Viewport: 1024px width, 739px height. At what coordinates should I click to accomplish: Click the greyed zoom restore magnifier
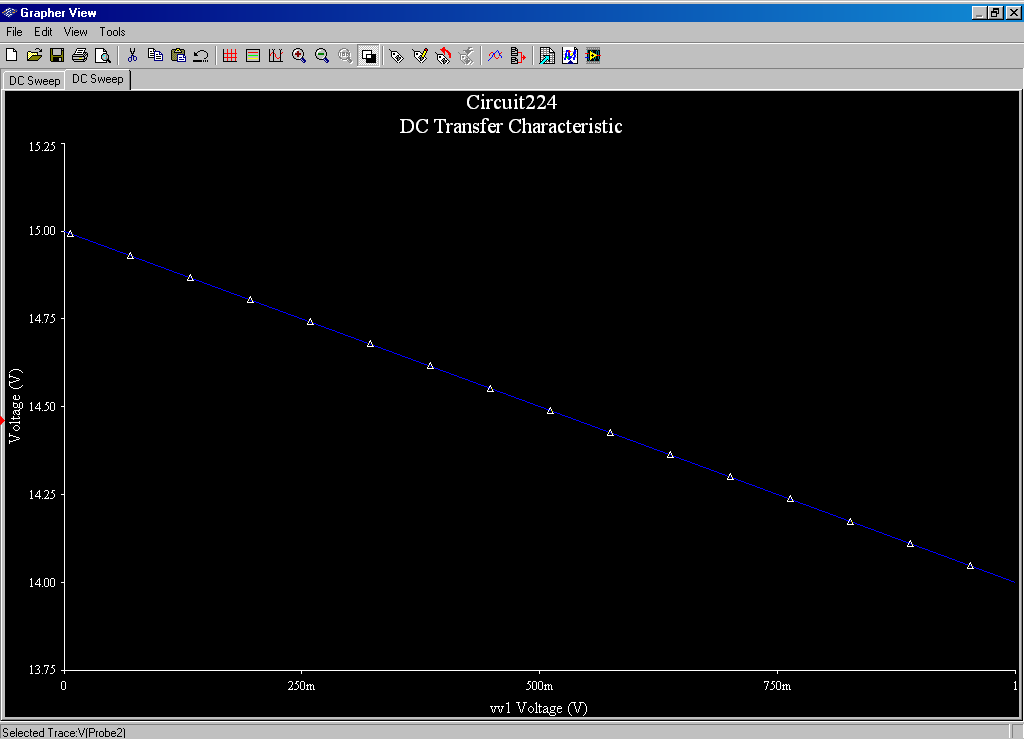pyautogui.click(x=345, y=55)
